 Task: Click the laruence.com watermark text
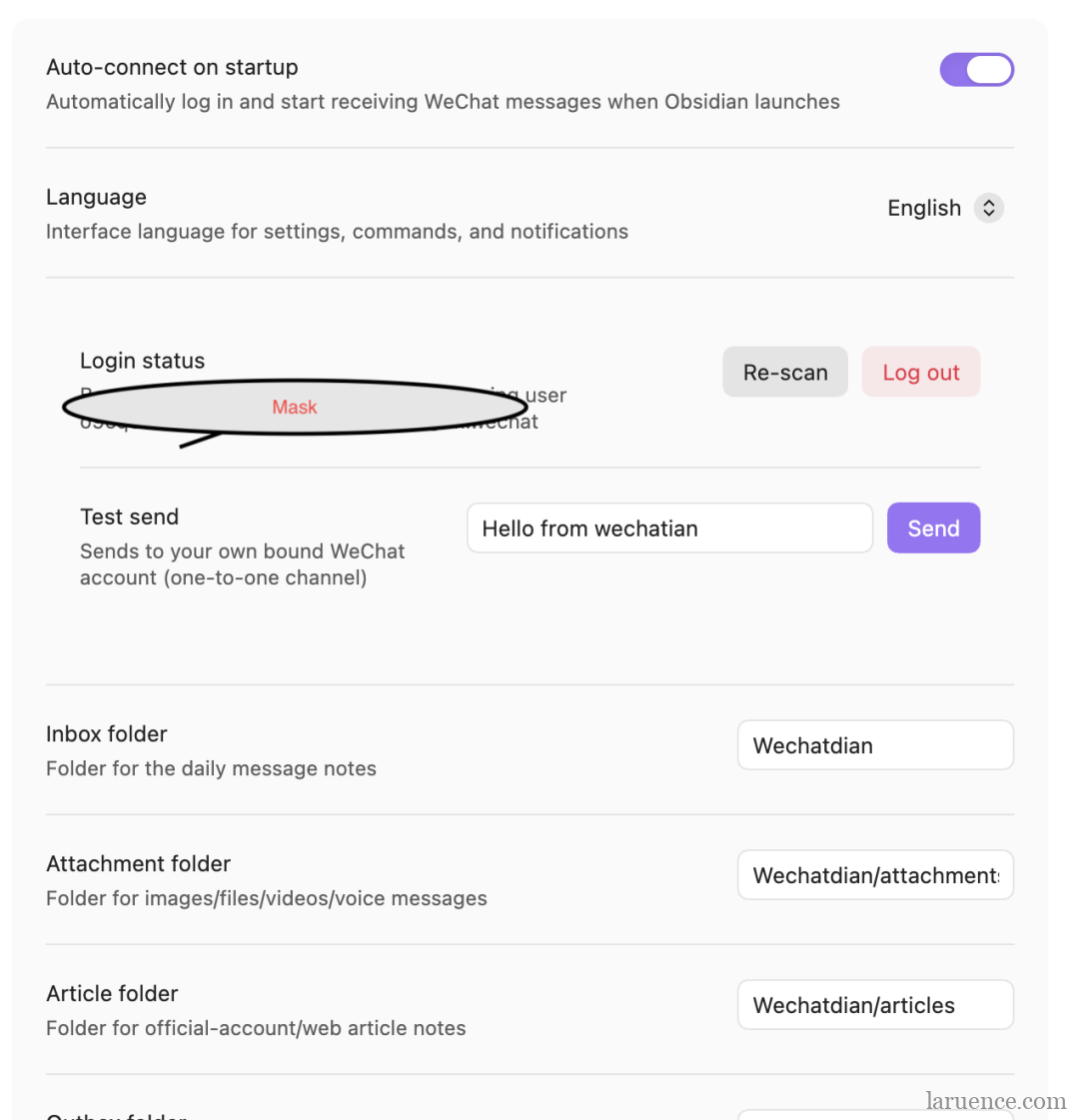pos(995,1101)
